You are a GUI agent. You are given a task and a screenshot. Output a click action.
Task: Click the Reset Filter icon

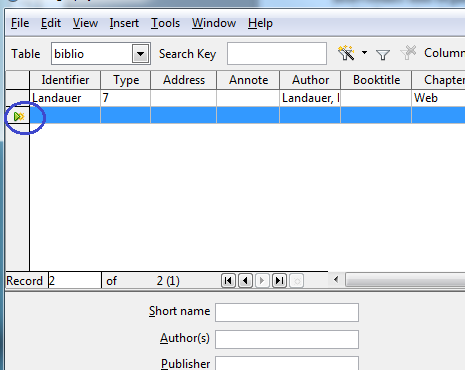pos(408,53)
